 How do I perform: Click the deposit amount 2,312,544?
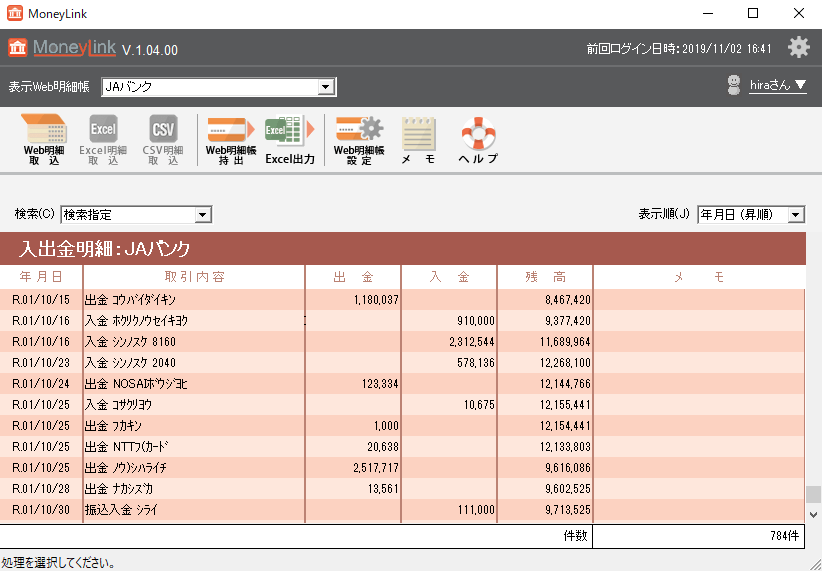pyautogui.click(x=472, y=342)
